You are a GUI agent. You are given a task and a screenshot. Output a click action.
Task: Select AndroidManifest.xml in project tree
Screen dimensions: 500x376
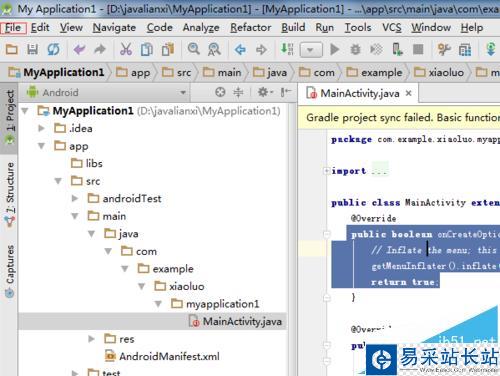pos(162,356)
